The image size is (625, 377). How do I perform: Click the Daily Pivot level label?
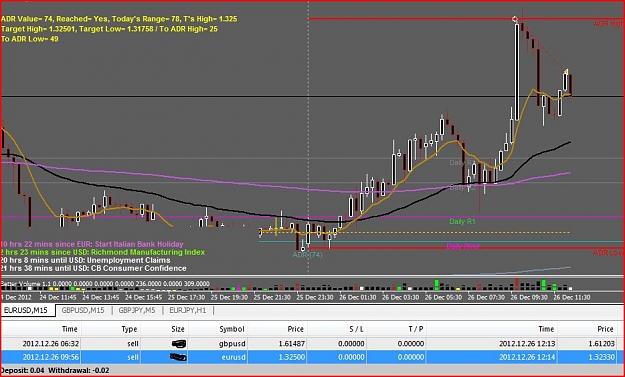click(x=463, y=246)
